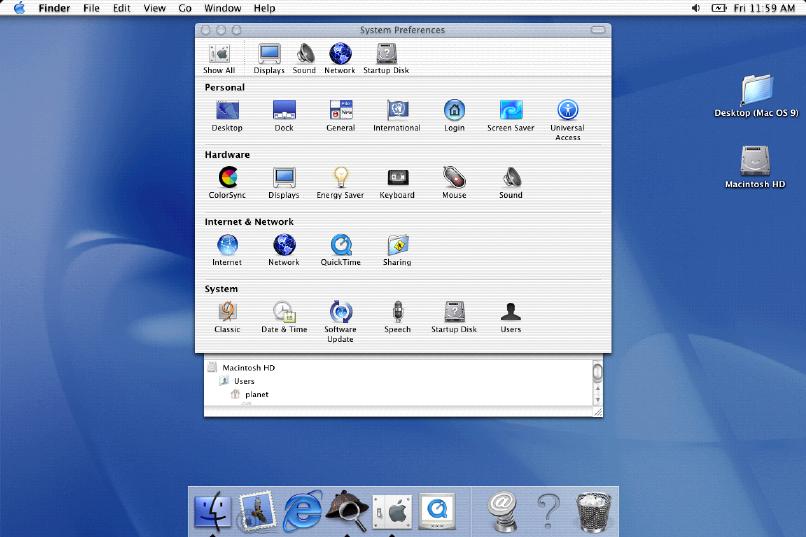Click the Fri 11:59 AM clock

pyautogui.click(x=764, y=8)
